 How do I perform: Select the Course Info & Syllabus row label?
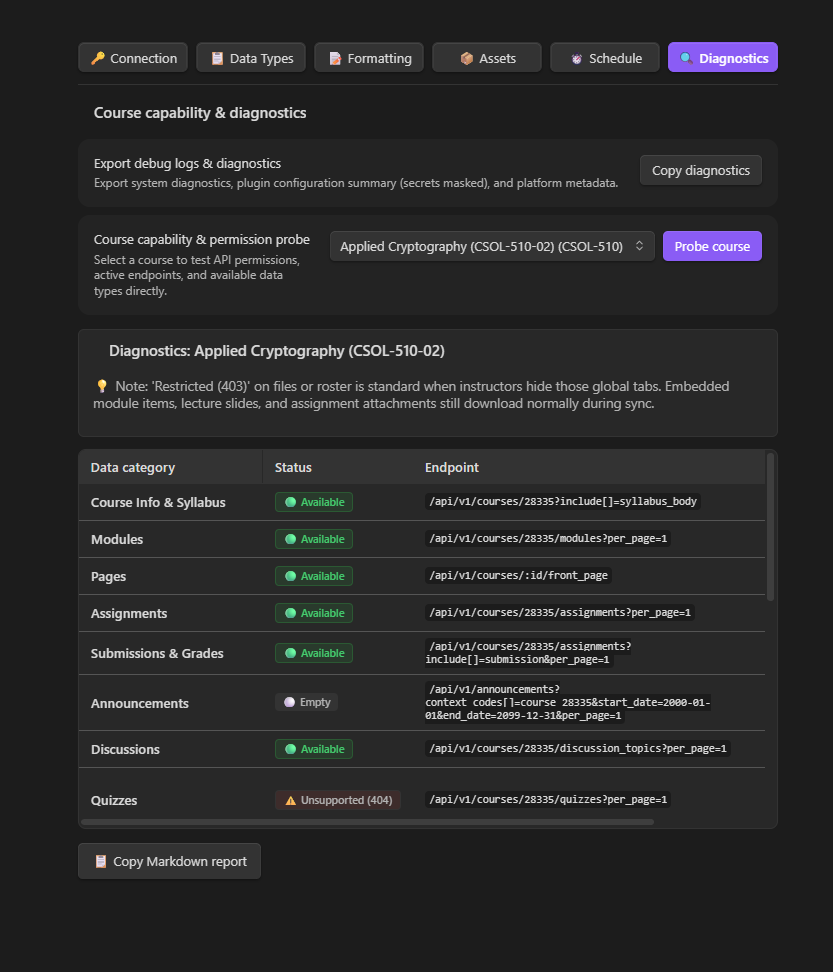158,503
